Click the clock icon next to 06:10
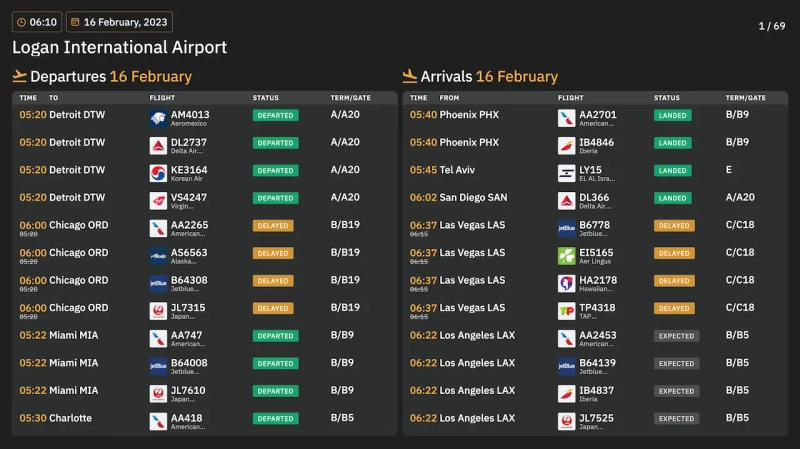800x449 pixels. (x=21, y=22)
